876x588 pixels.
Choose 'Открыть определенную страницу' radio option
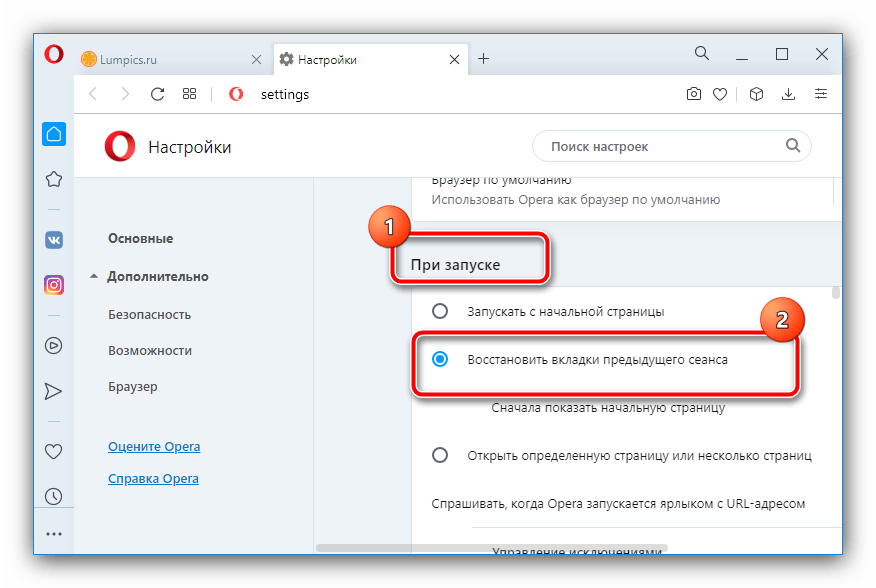(x=440, y=455)
